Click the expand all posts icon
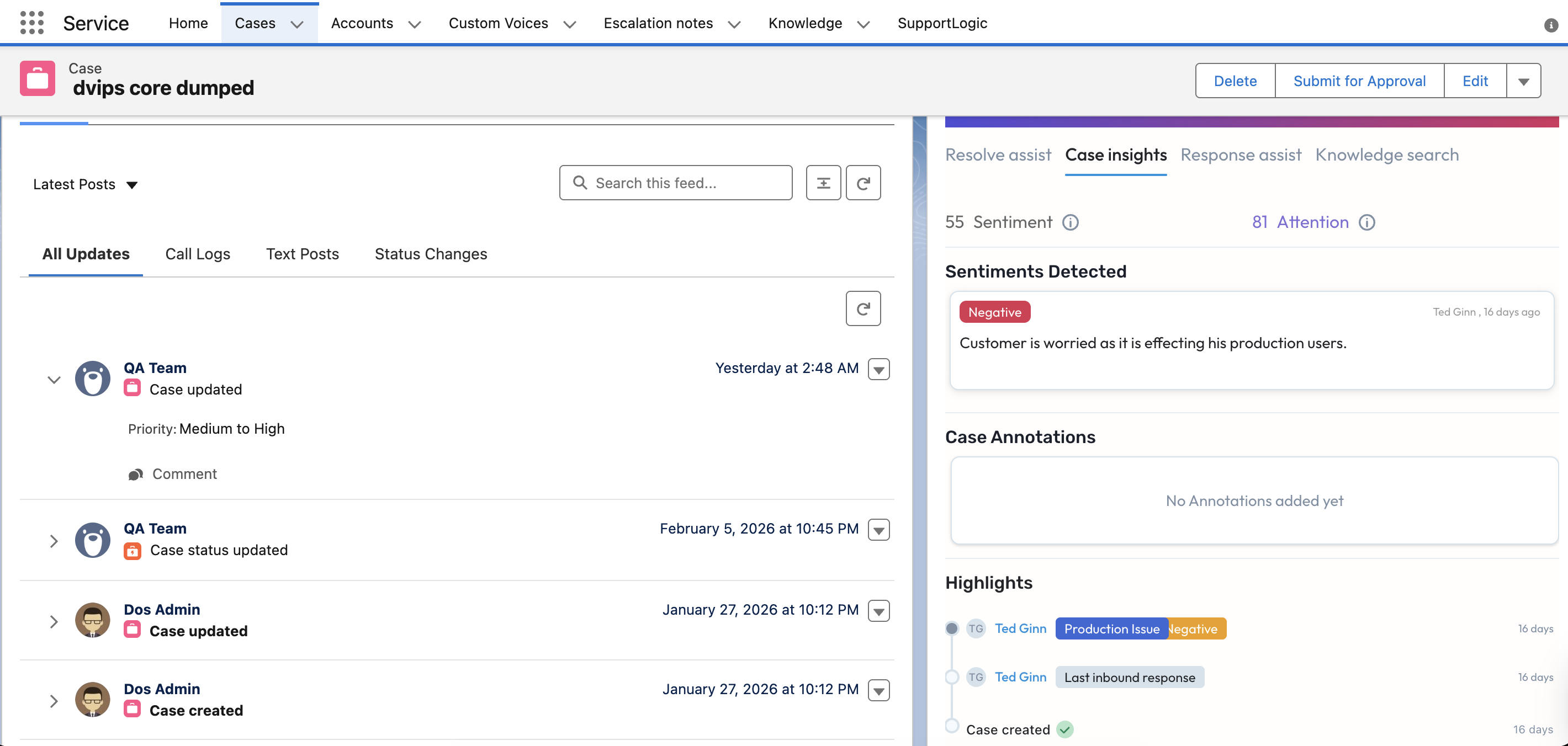 [x=823, y=183]
